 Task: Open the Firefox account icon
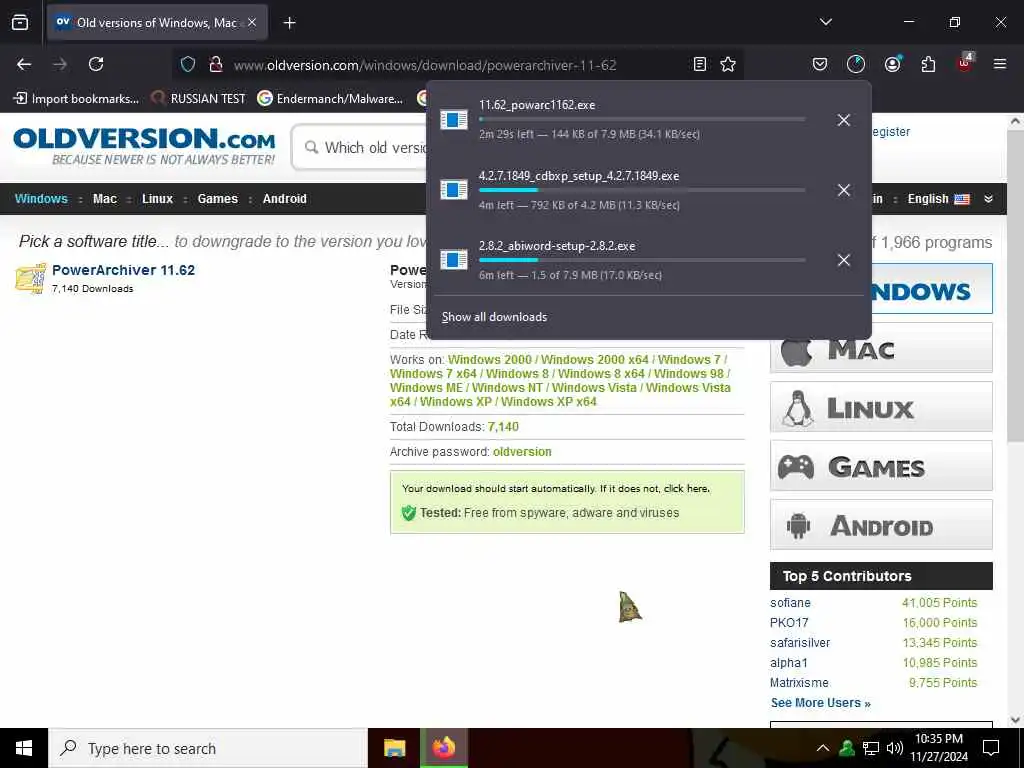[892, 64]
